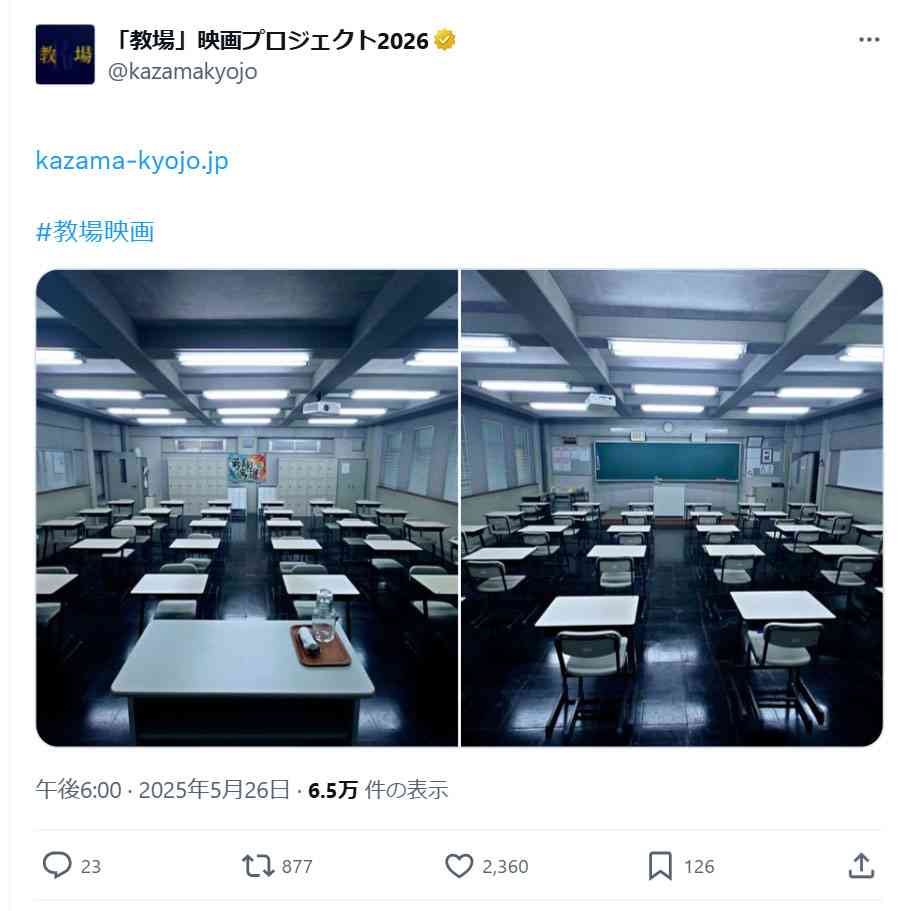Bookmark this post
Viewport: 907px width, 911px height.
point(660,866)
